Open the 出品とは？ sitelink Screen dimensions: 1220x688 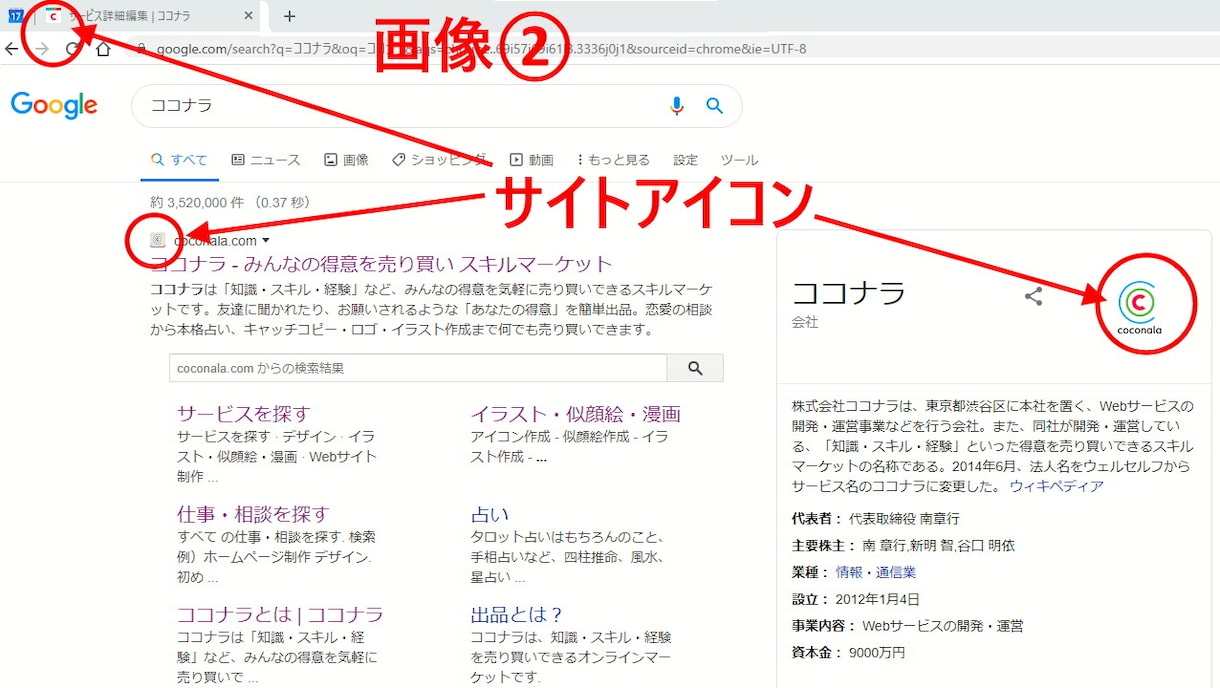[518, 614]
